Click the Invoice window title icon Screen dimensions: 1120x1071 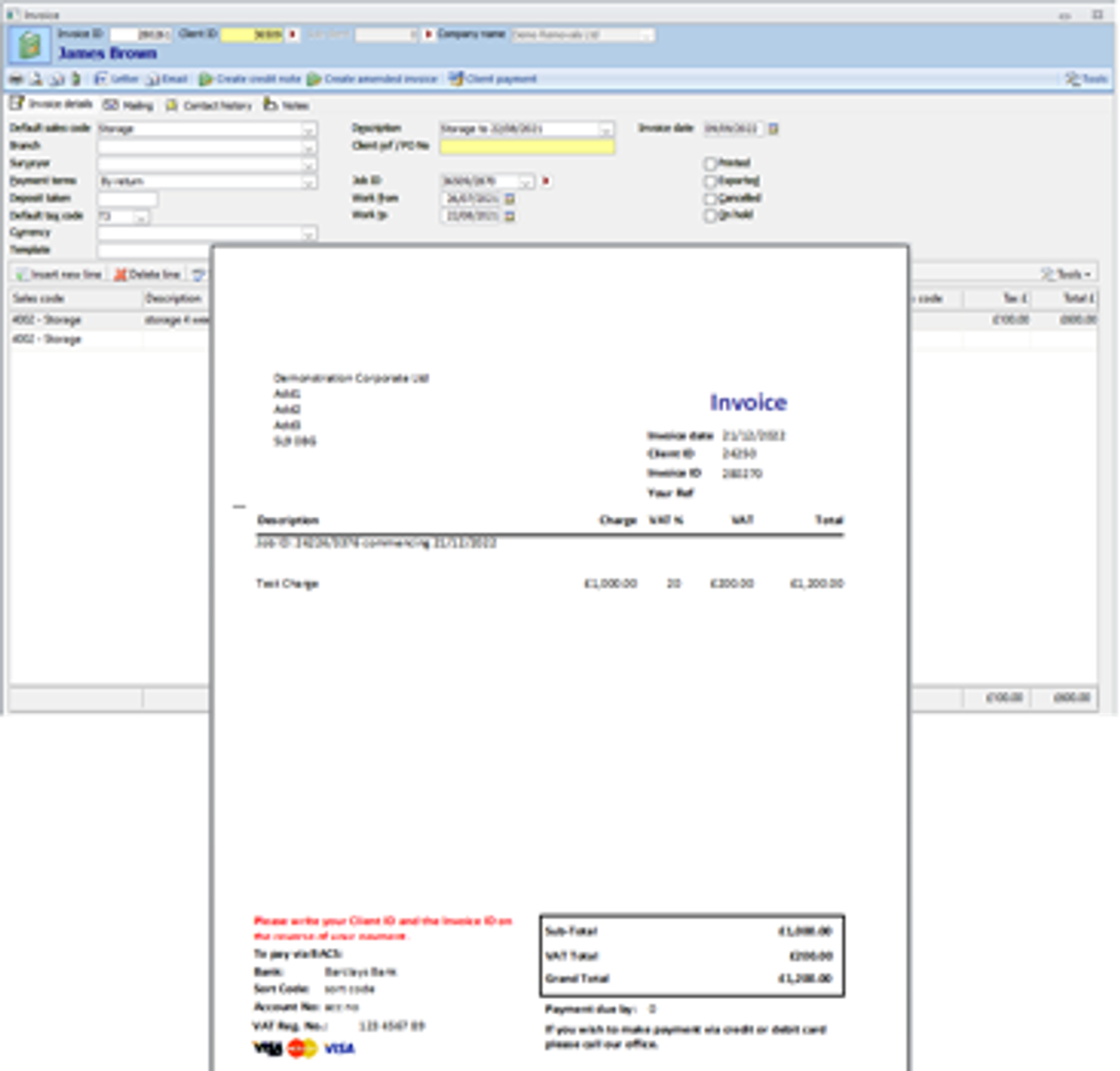[13, 15]
